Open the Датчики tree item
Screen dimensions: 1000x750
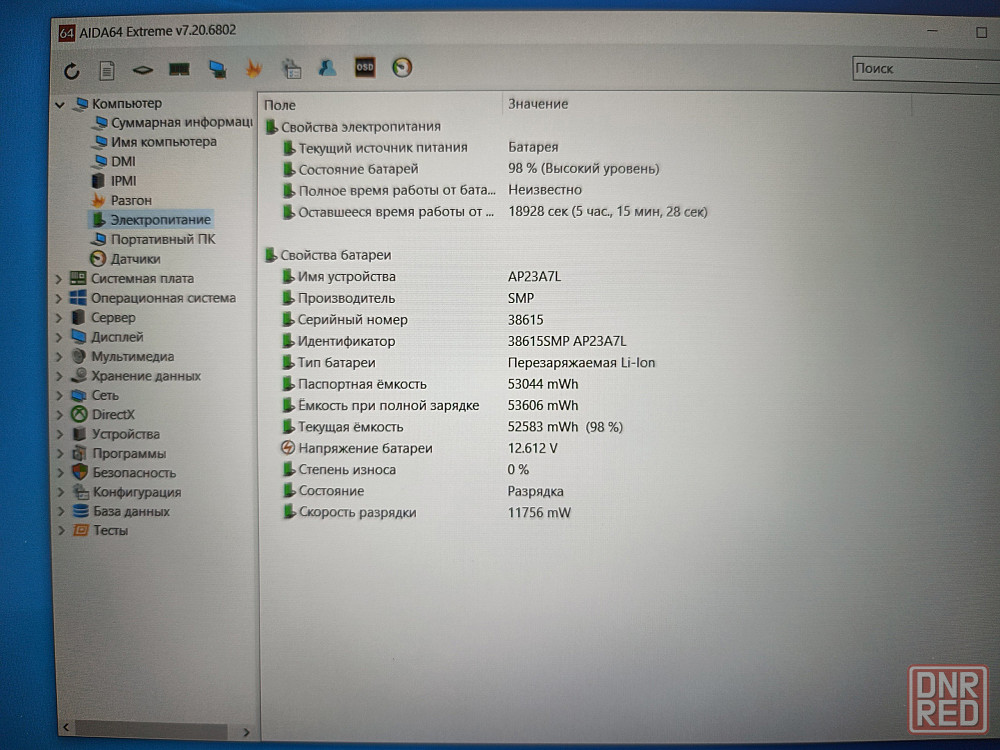pyautogui.click(x=125, y=259)
